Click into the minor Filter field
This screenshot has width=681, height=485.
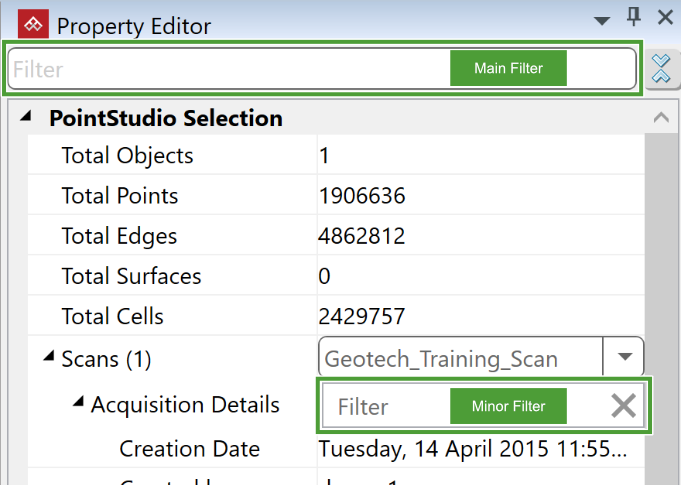[385, 407]
